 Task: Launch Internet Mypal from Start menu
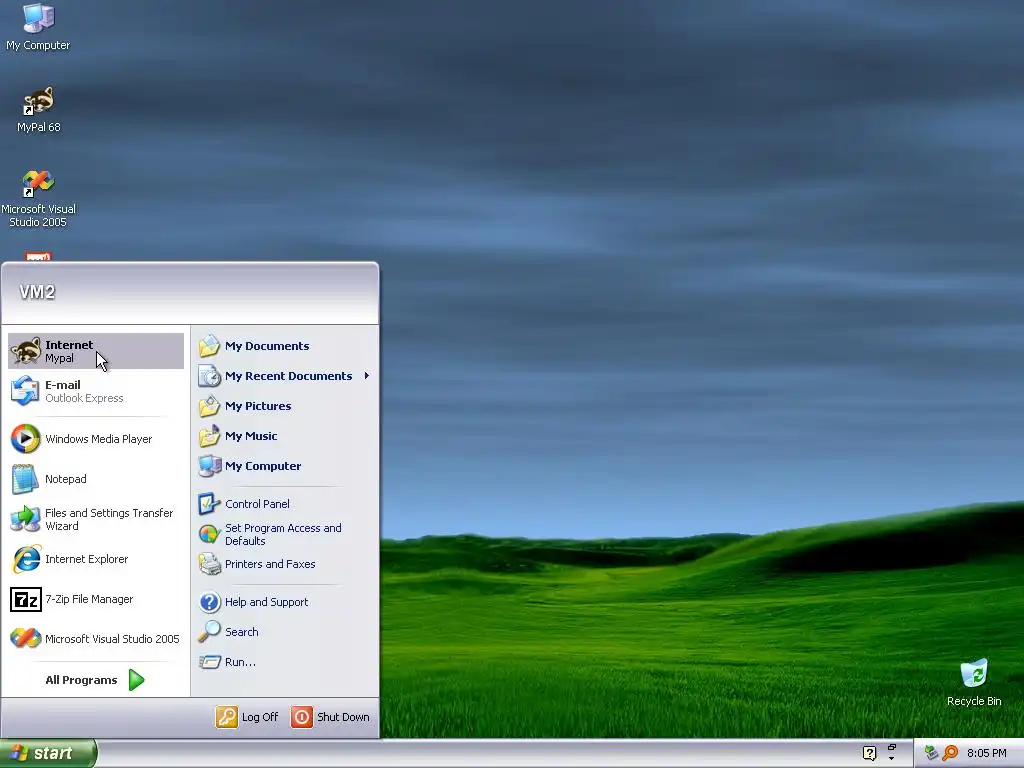(x=96, y=351)
